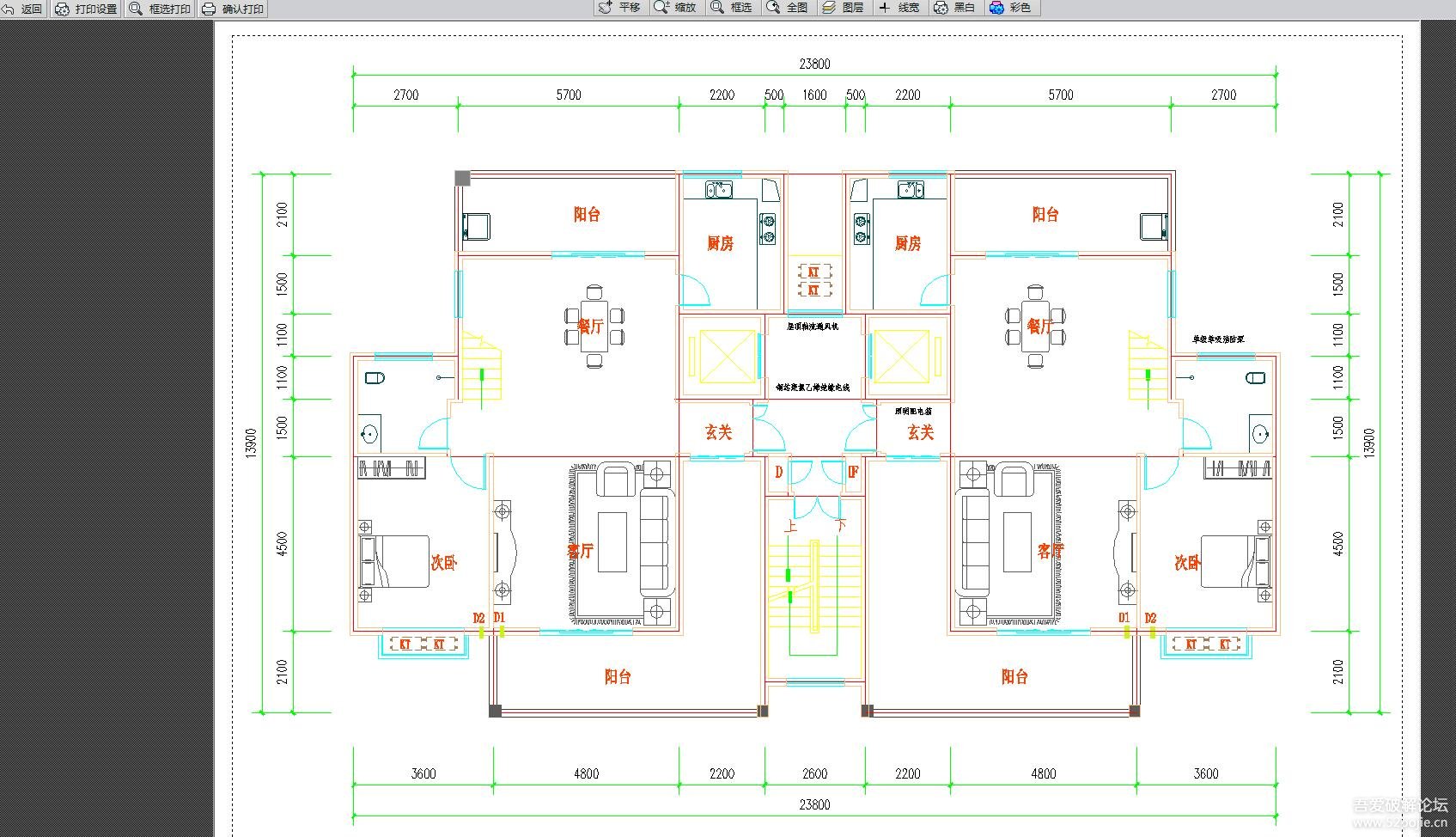Click the 上 label in the stairwell

point(791,526)
